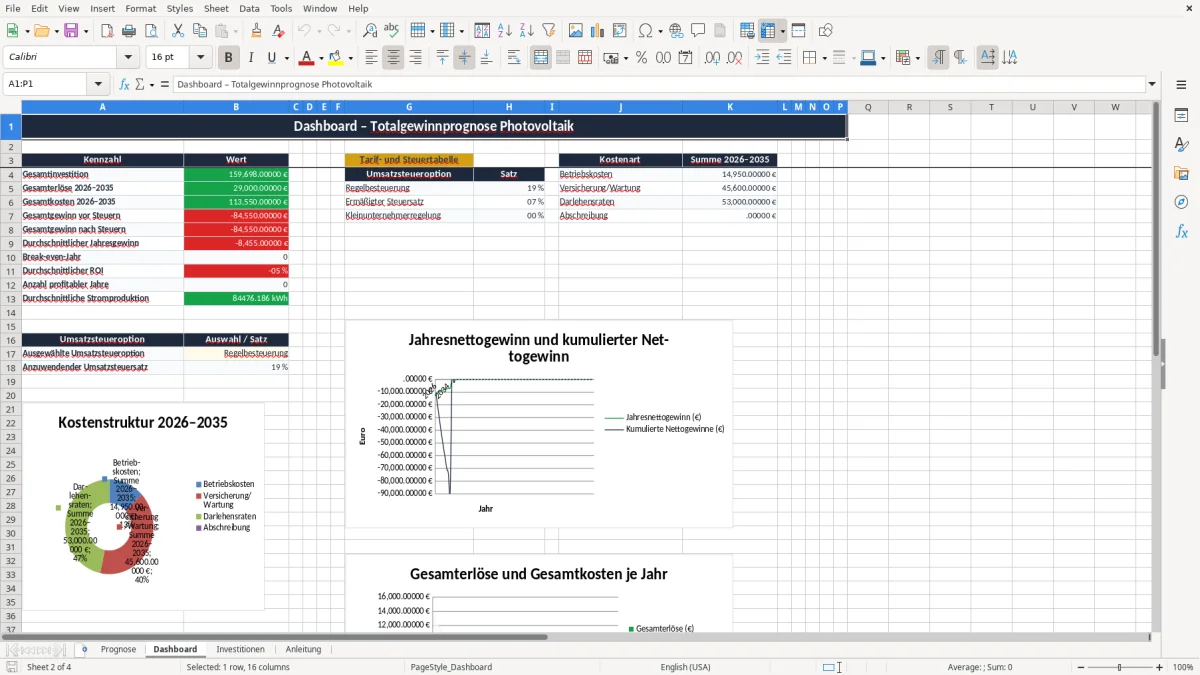Toggle Center Horizontally alignment

393,58
